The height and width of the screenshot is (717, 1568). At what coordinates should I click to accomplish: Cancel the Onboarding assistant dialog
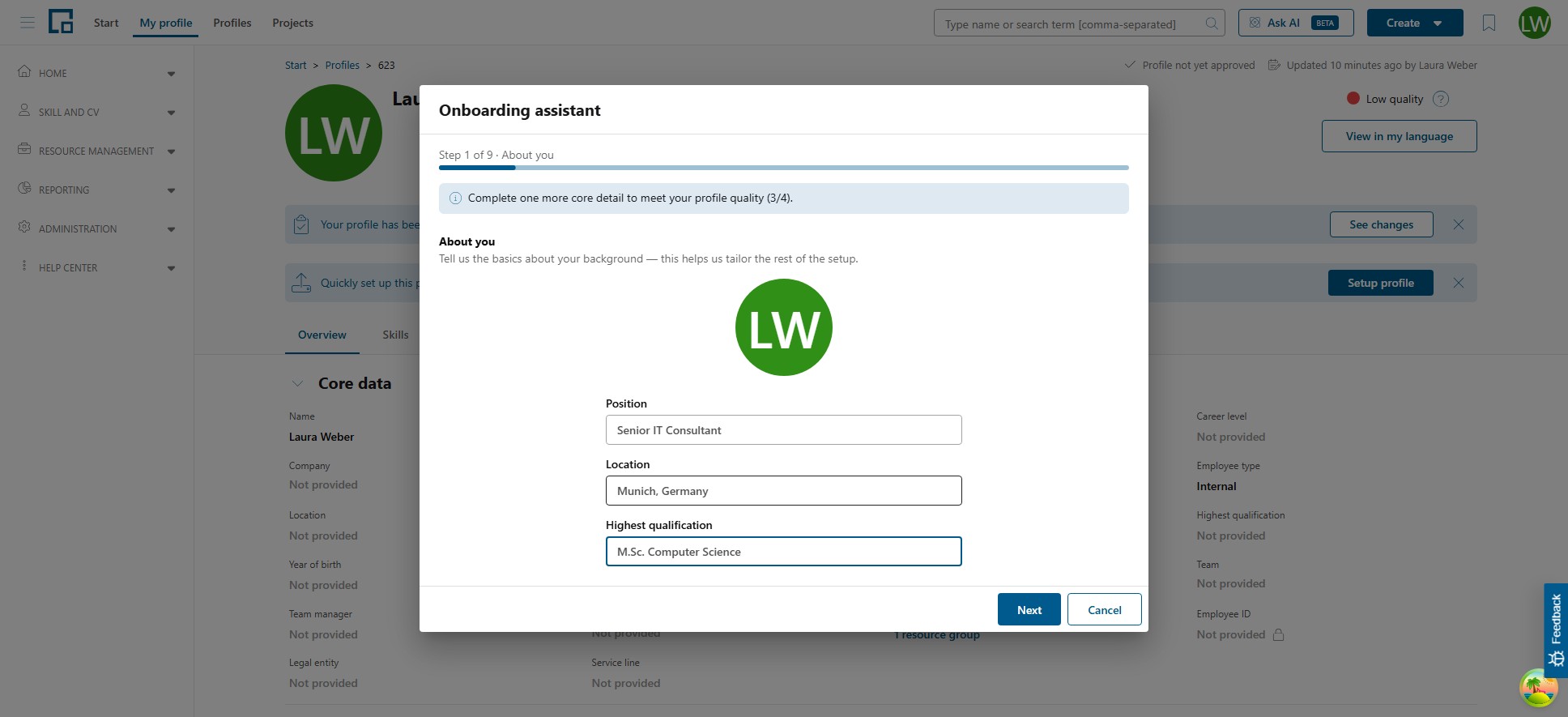coord(1105,609)
